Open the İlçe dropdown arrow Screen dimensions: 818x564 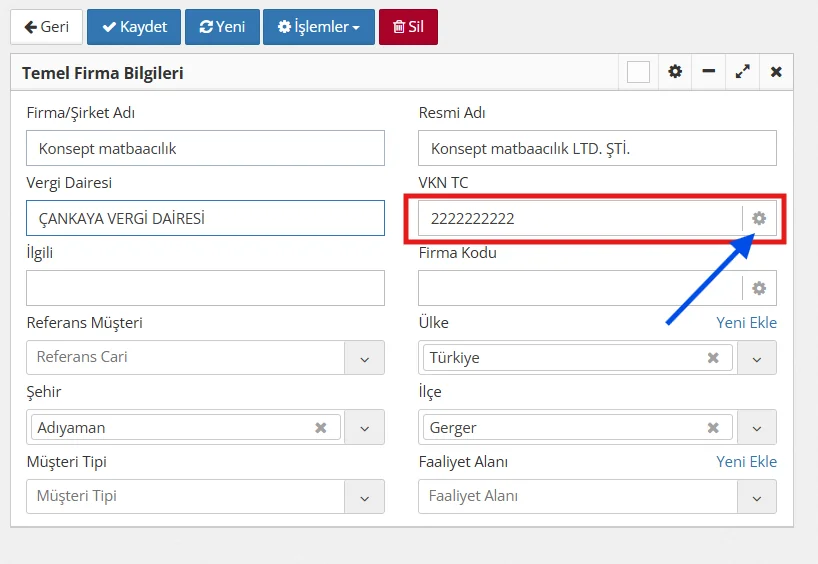coord(757,428)
